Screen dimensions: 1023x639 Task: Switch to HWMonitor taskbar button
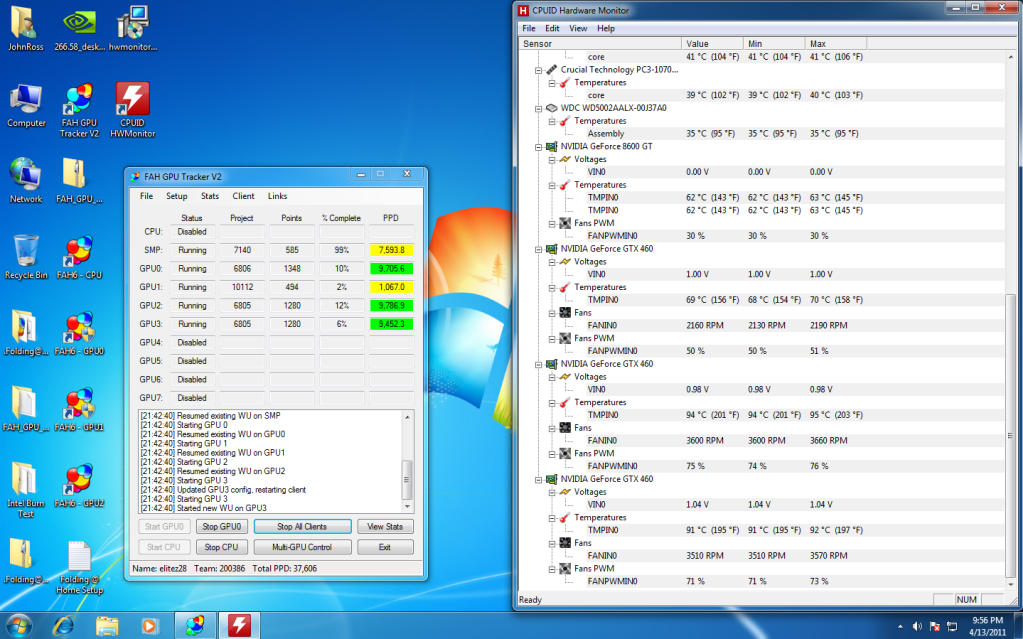[x=239, y=626]
